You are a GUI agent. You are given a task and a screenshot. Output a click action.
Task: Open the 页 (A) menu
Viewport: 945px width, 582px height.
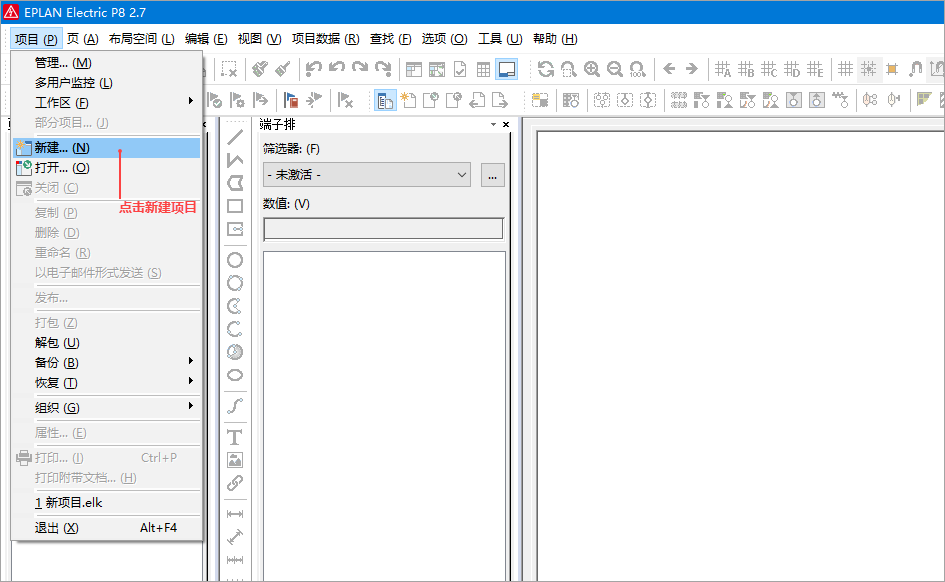coord(83,39)
